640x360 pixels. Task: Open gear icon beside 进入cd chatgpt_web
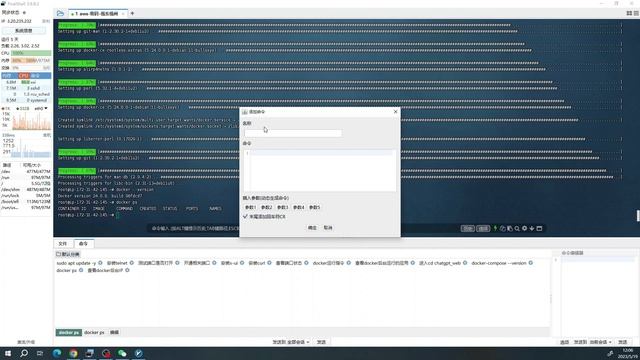(x=465, y=263)
